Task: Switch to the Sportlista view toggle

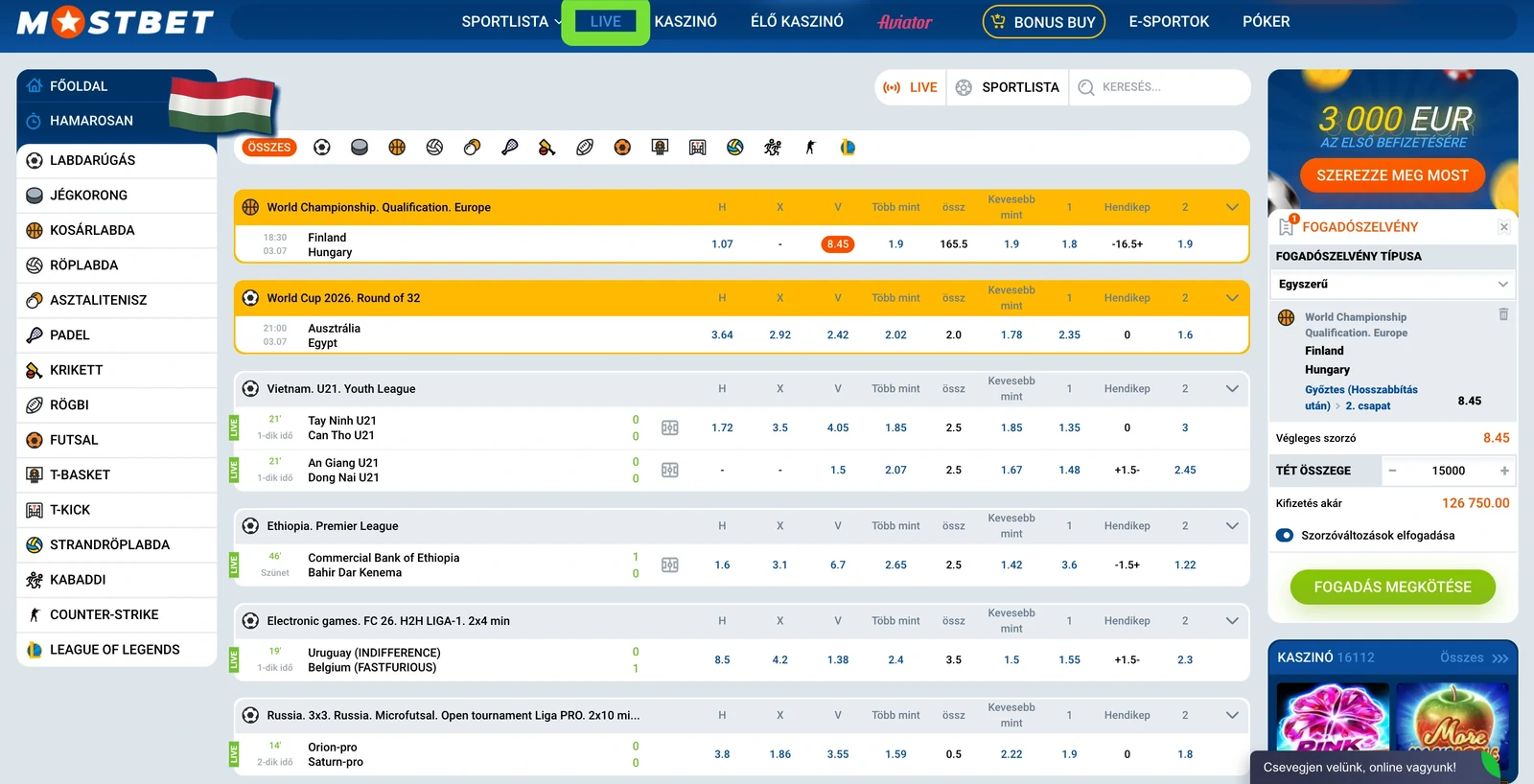Action: [1008, 87]
